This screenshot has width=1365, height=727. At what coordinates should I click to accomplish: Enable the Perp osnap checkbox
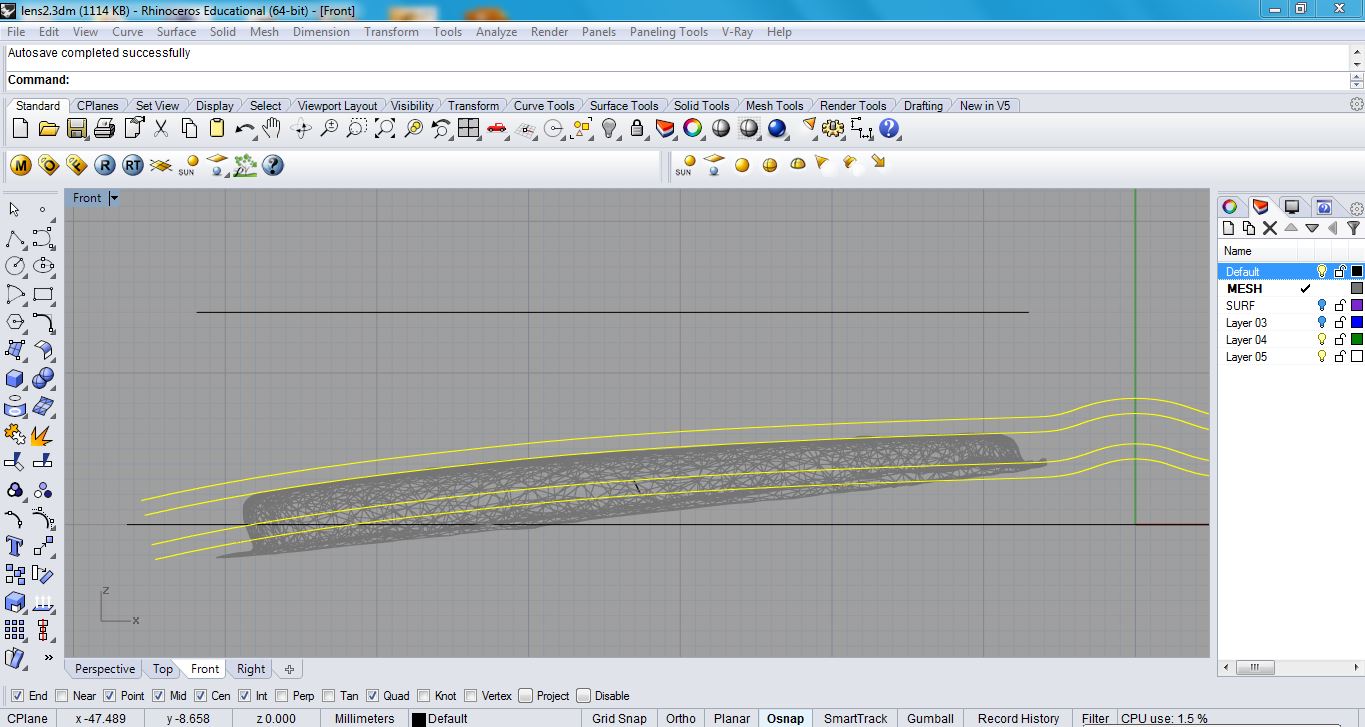(282, 696)
